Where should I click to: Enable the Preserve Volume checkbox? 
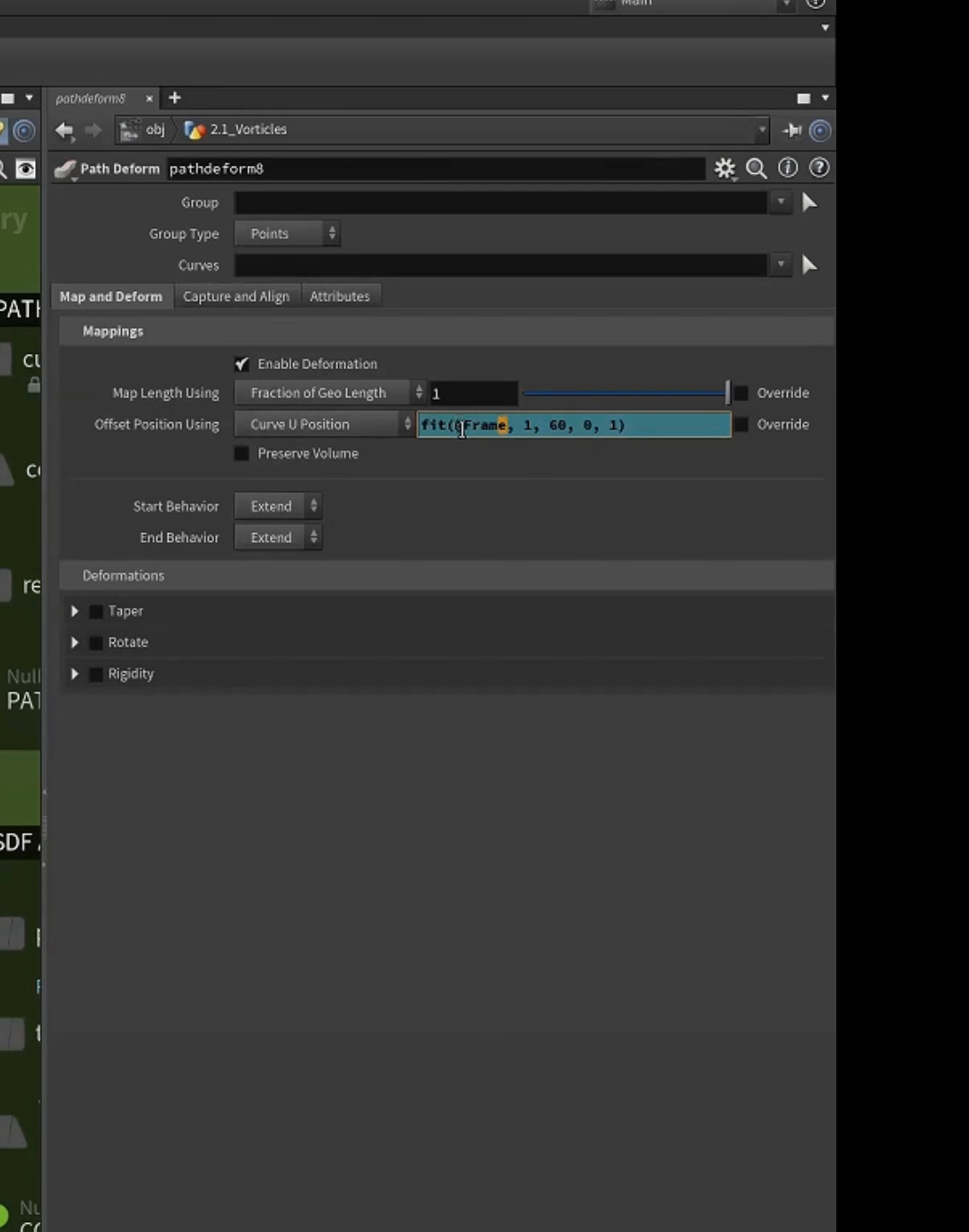pyautogui.click(x=242, y=453)
